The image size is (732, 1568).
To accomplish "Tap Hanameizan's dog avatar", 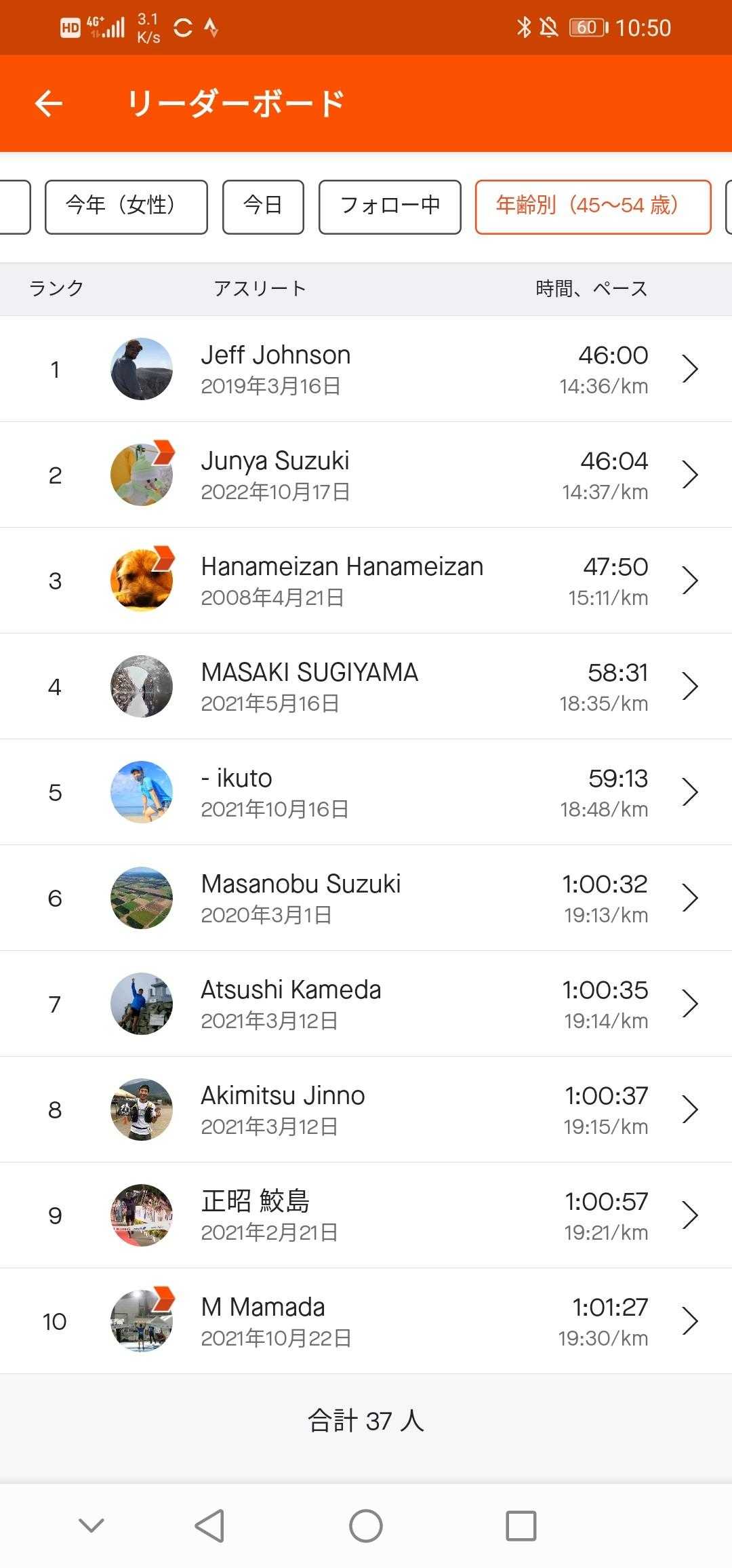I will point(141,581).
